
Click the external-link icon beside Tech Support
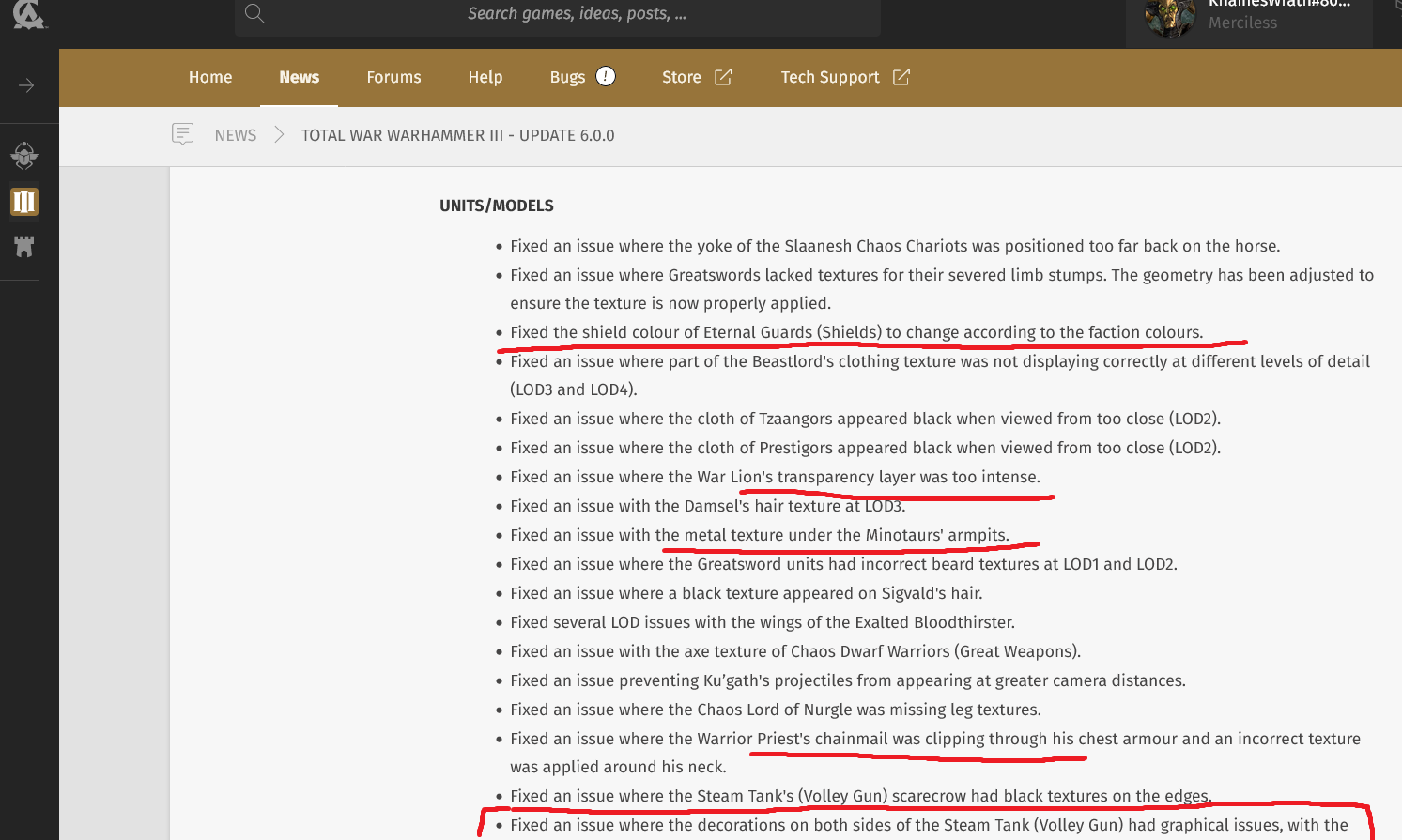click(901, 76)
